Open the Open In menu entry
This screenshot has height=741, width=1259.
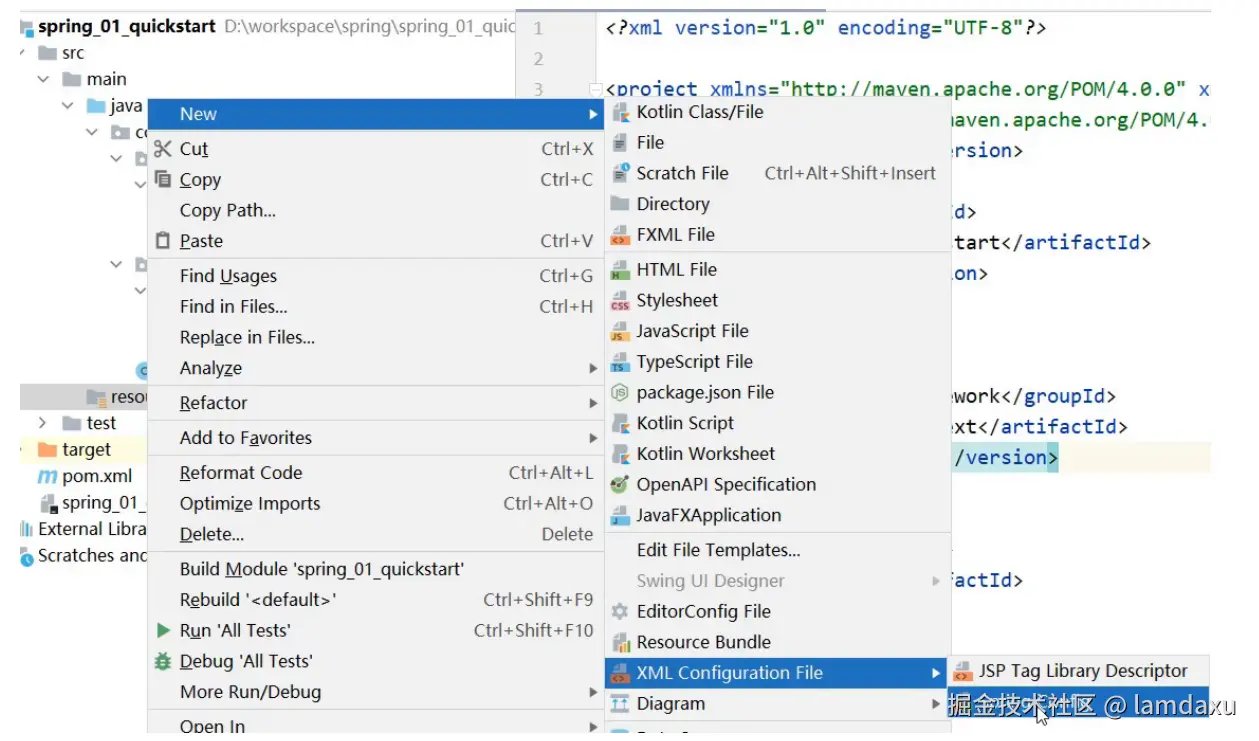[x=376, y=725]
